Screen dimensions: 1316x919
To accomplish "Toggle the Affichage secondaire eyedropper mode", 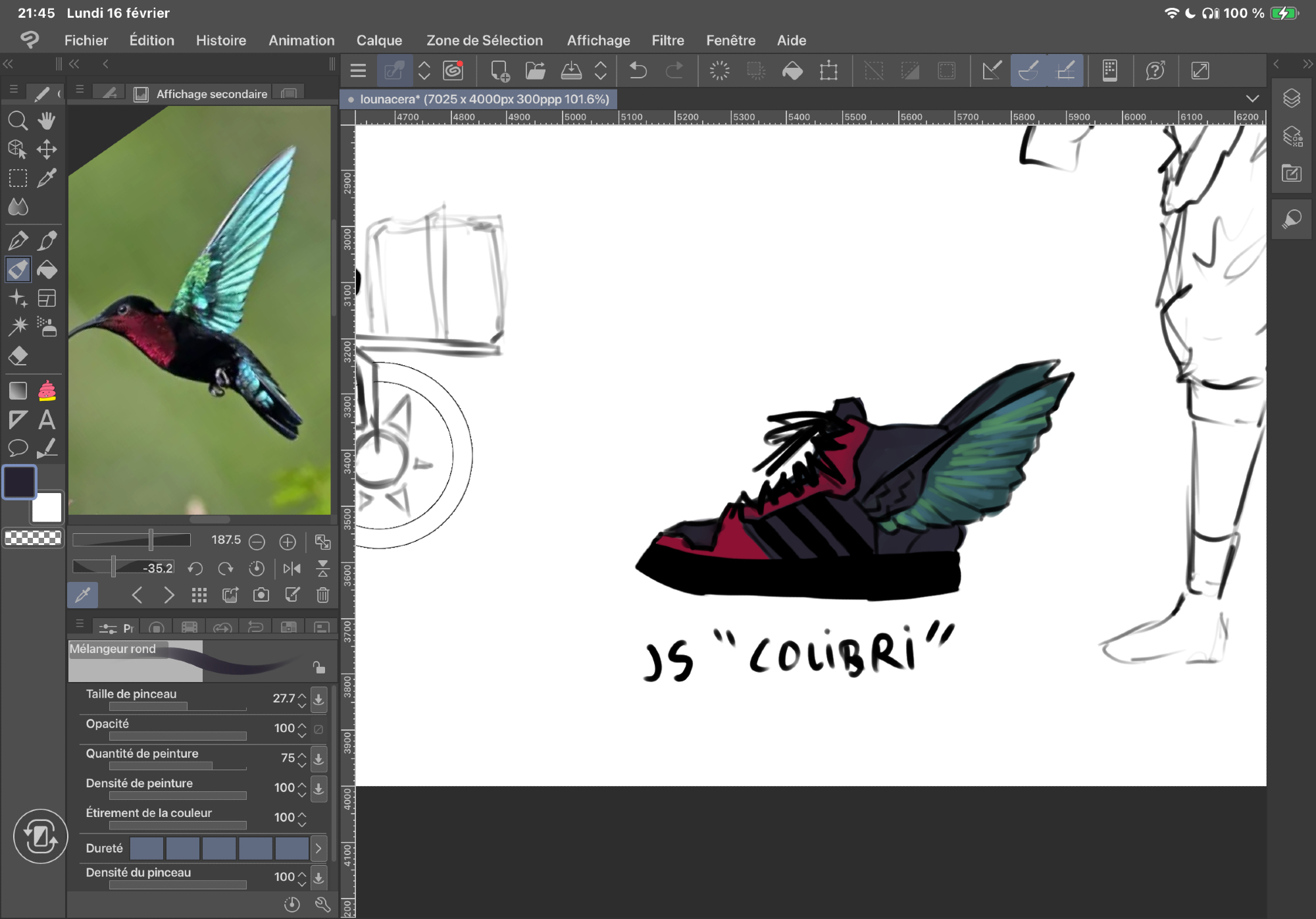I will 83,595.
